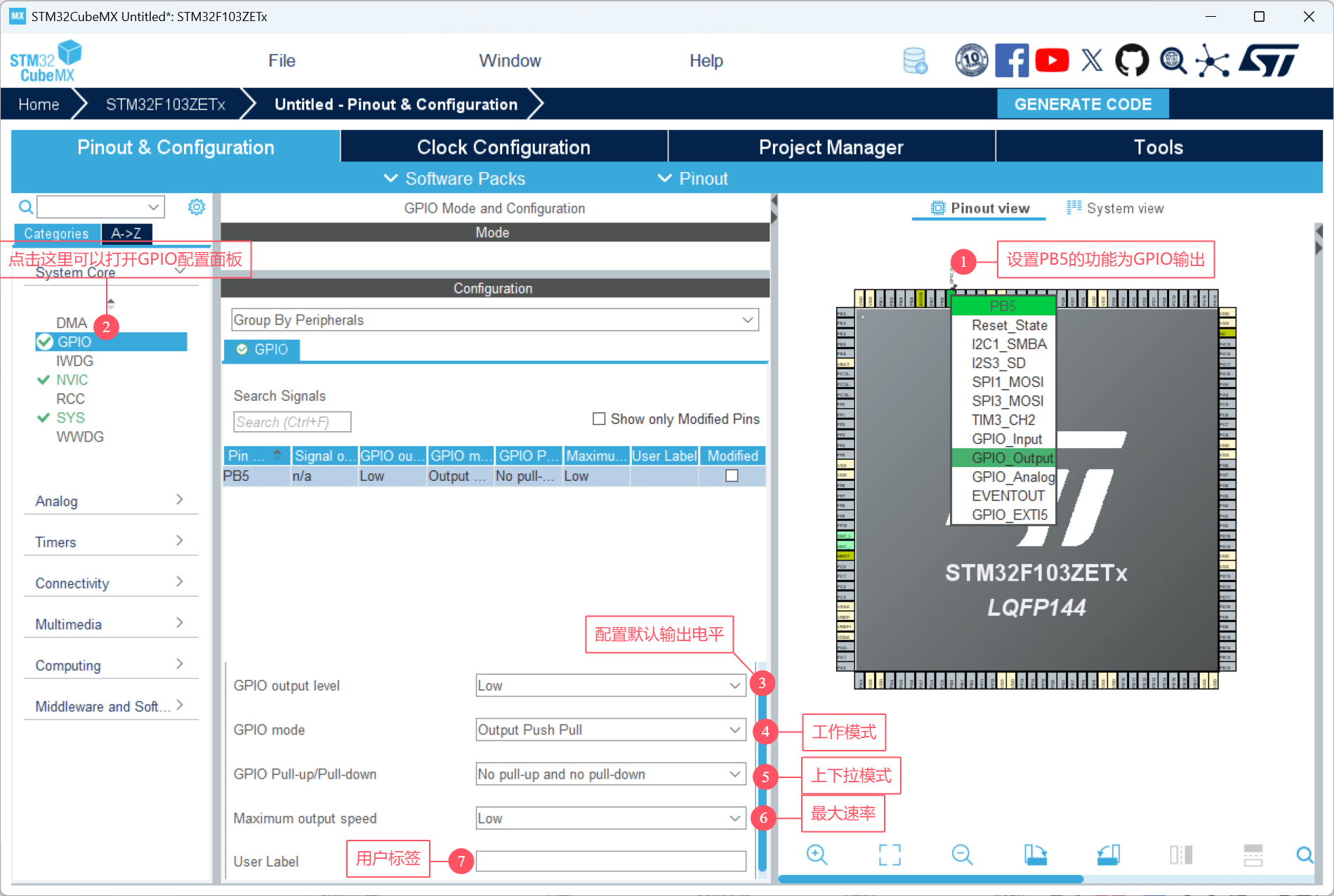Switch to Clock Configuration tab
Viewport: 1334px width, 896px height.
pos(503,147)
